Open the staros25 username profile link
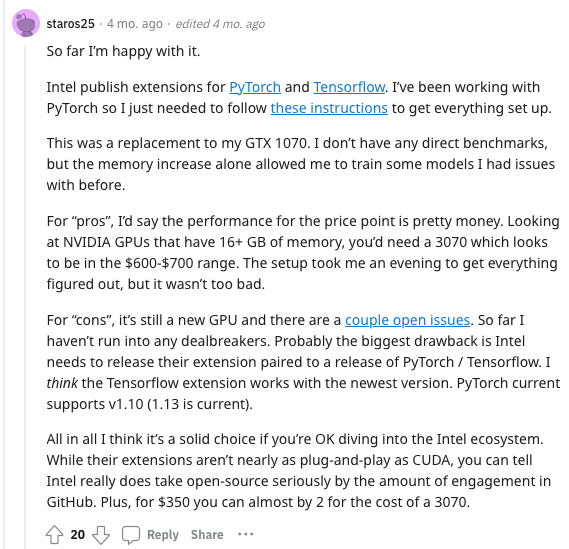 point(70,24)
